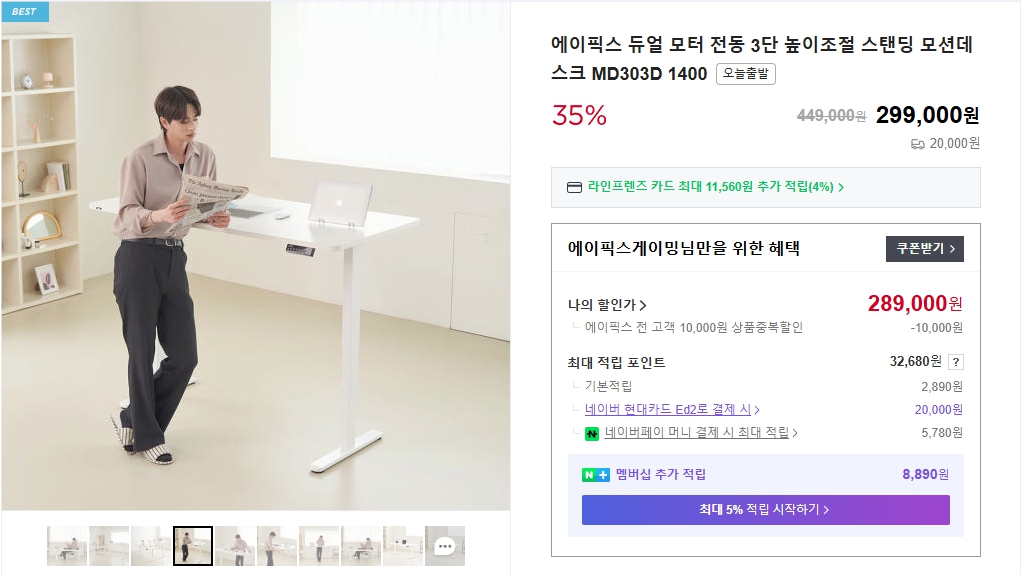Image resolution: width=1022 pixels, height=575 pixels.
Task: Expand 네이버페이 머니 결제 시 최대 적립 details
Action: tap(701, 433)
